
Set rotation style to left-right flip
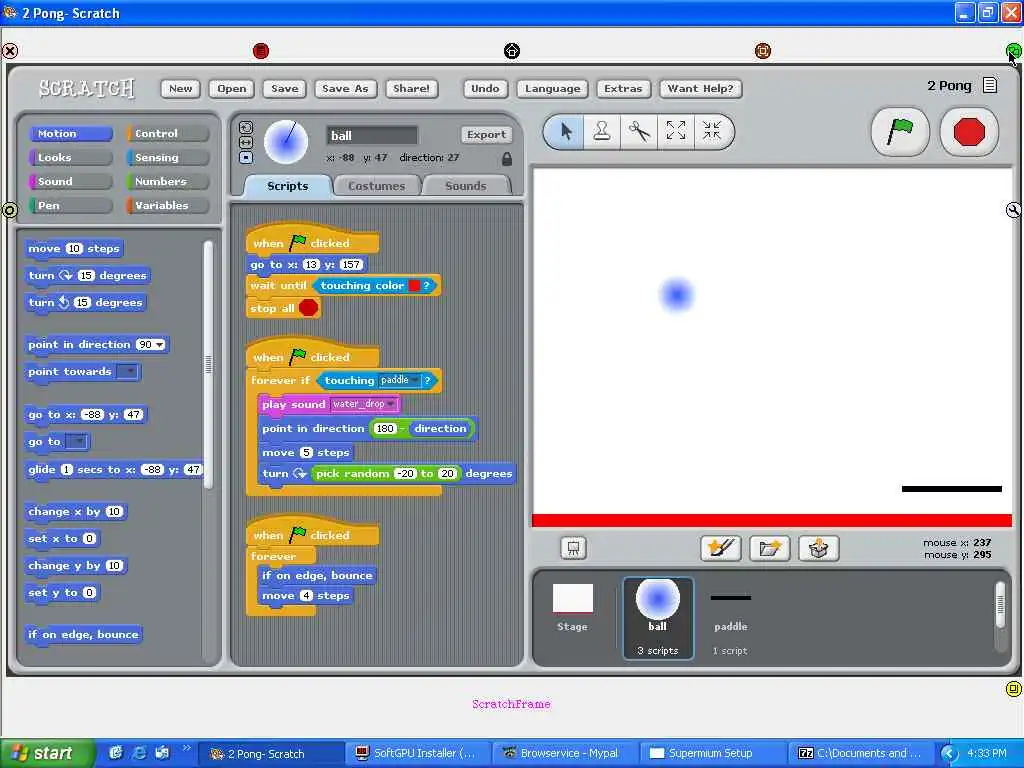[x=246, y=142]
